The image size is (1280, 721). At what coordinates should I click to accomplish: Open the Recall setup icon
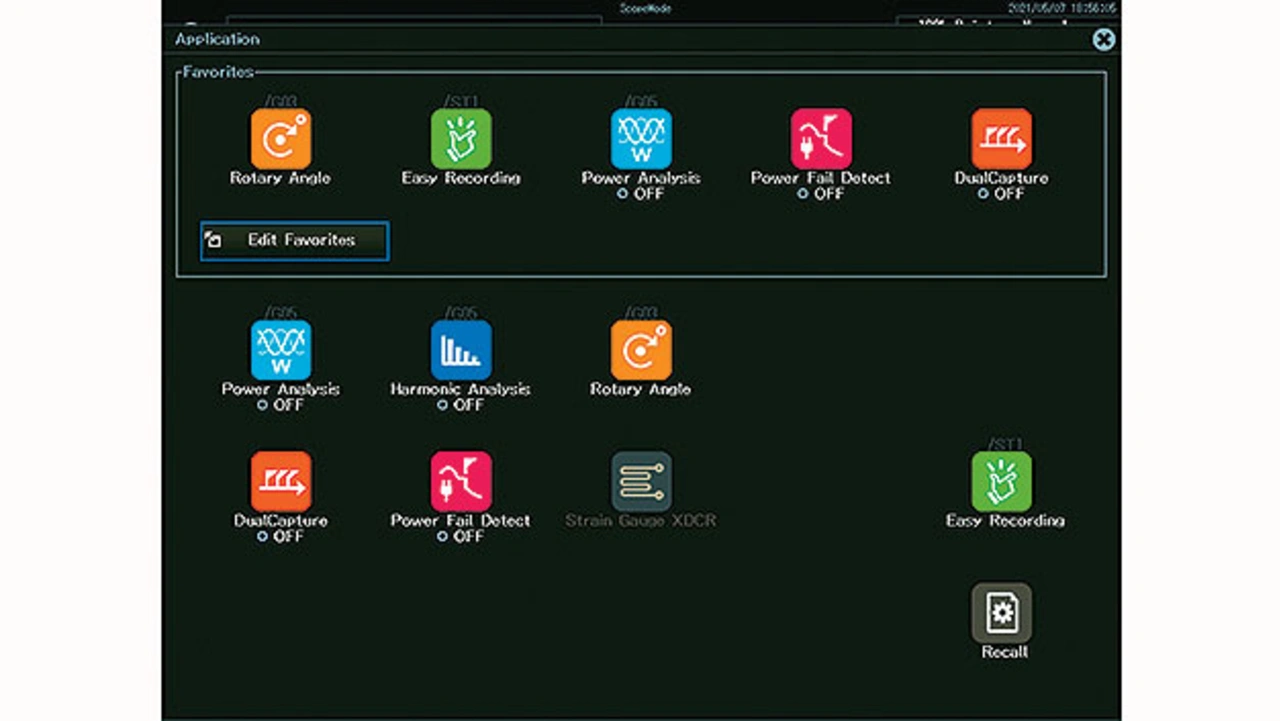[x=1001, y=613]
